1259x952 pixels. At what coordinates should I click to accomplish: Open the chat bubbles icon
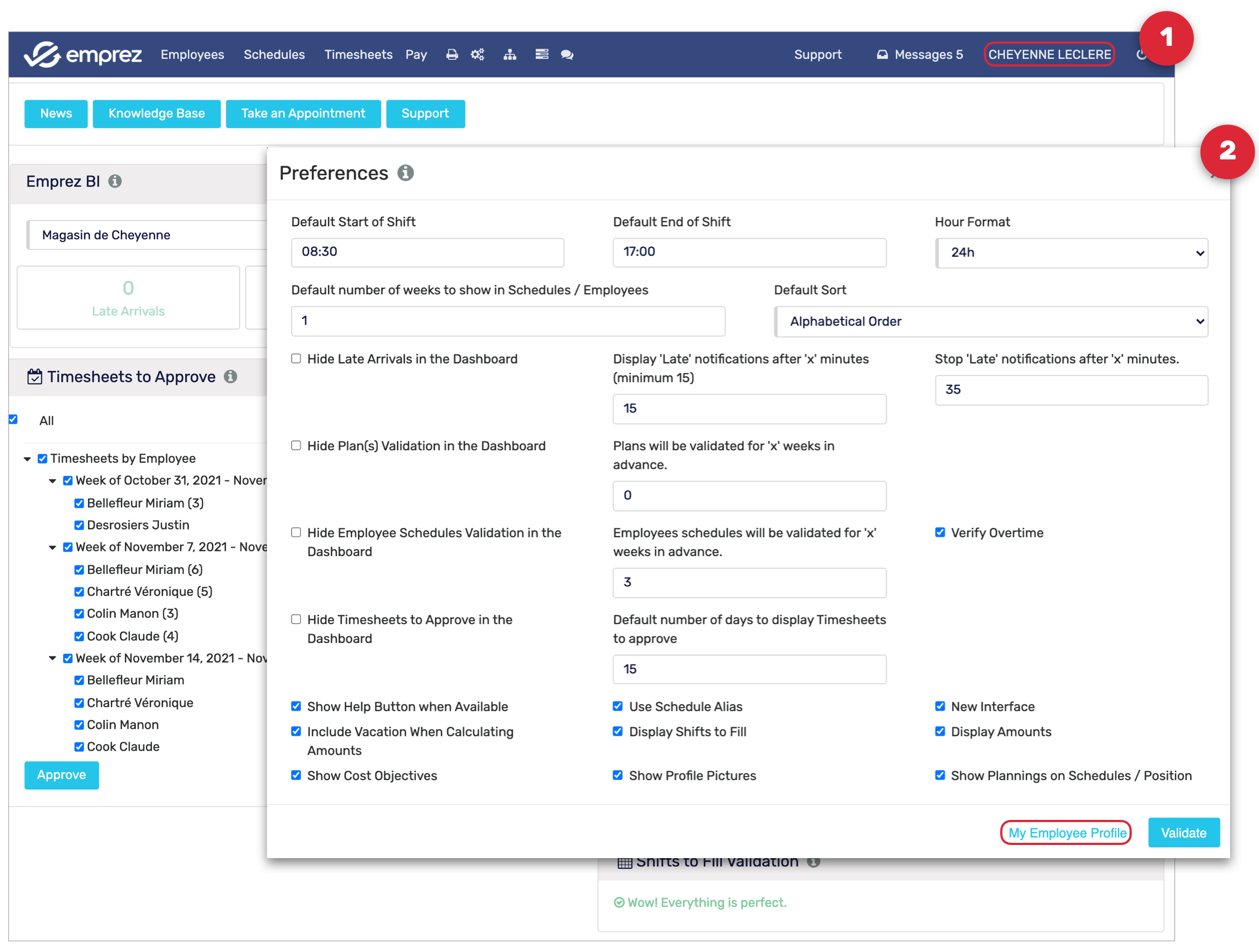tap(567, 55)
